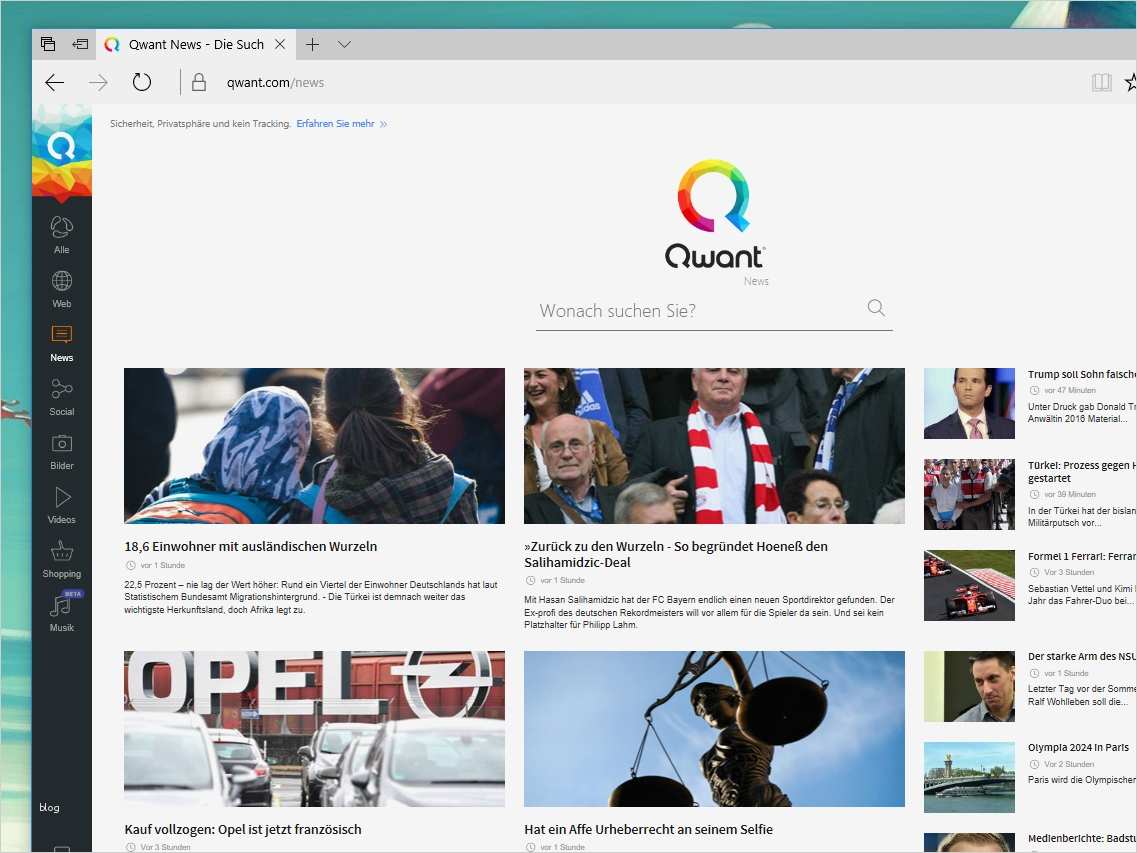Click the Justitia scales statue image
1137x853 pixels.
[714, 728]
